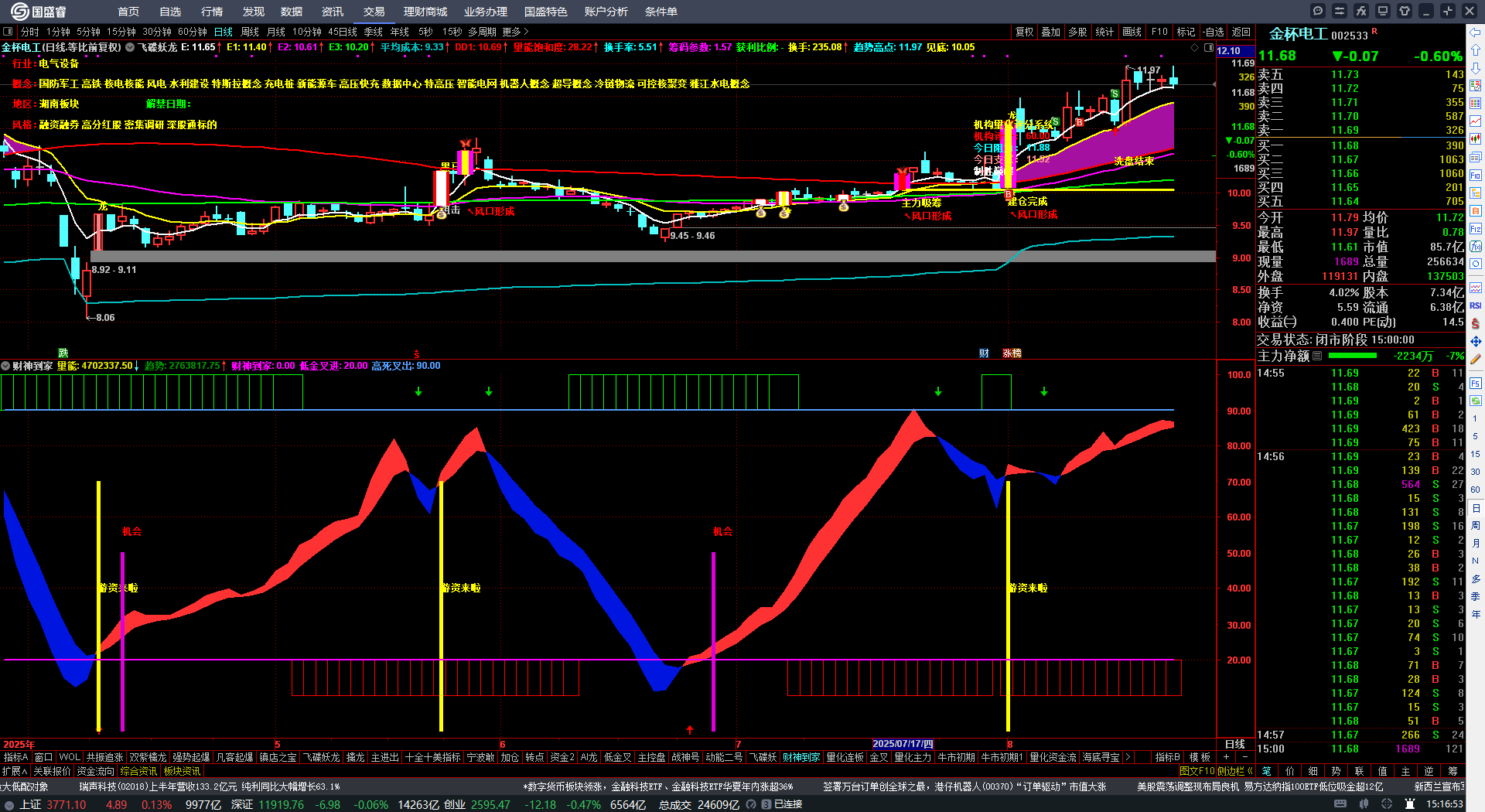The height and width of the screenshot is (812, 1485).
Task: Click the blue down arrow sidebar icon
Action: (x=1476, y=68)
